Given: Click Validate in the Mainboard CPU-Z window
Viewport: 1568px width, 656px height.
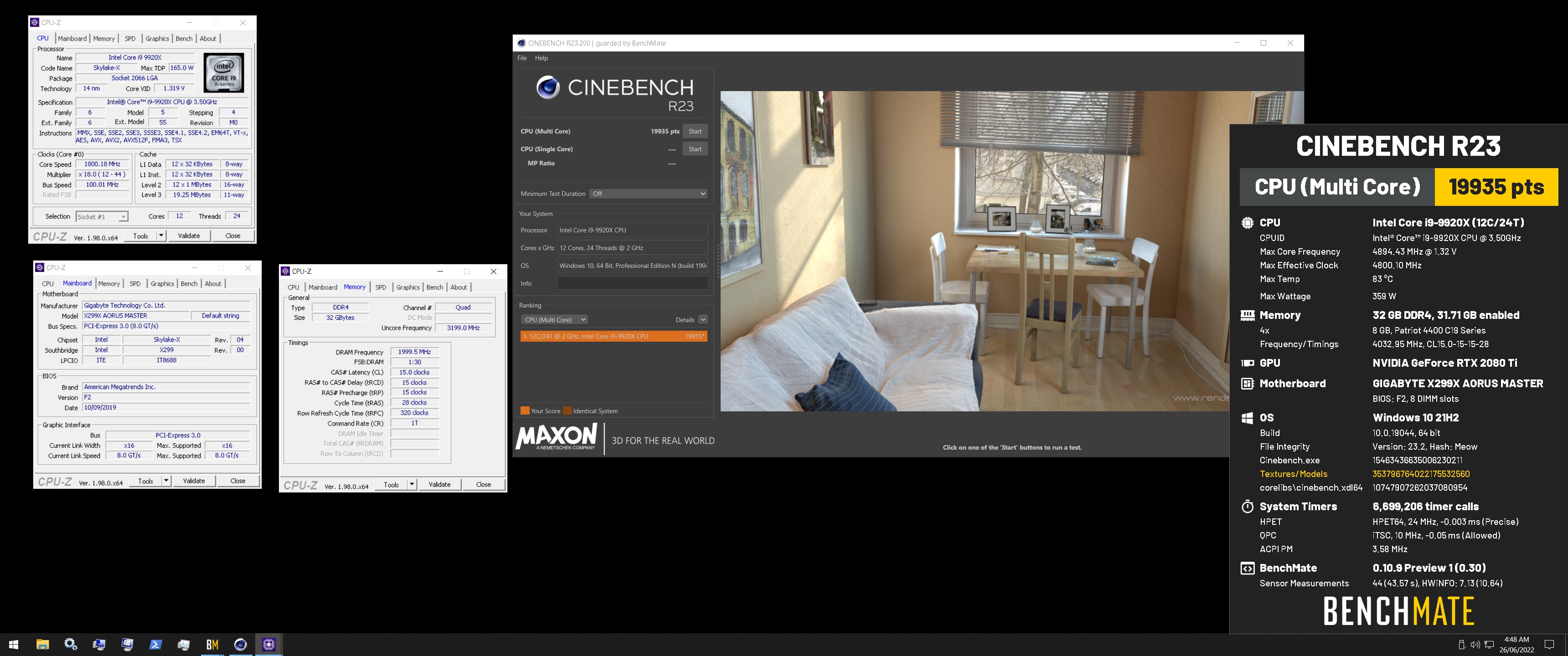Looking at the screenshot, I should coord(194,482).
